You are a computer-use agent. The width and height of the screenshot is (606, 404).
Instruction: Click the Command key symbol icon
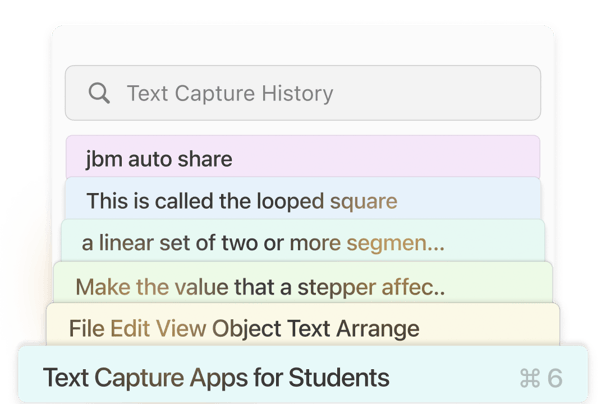(530, 378)
